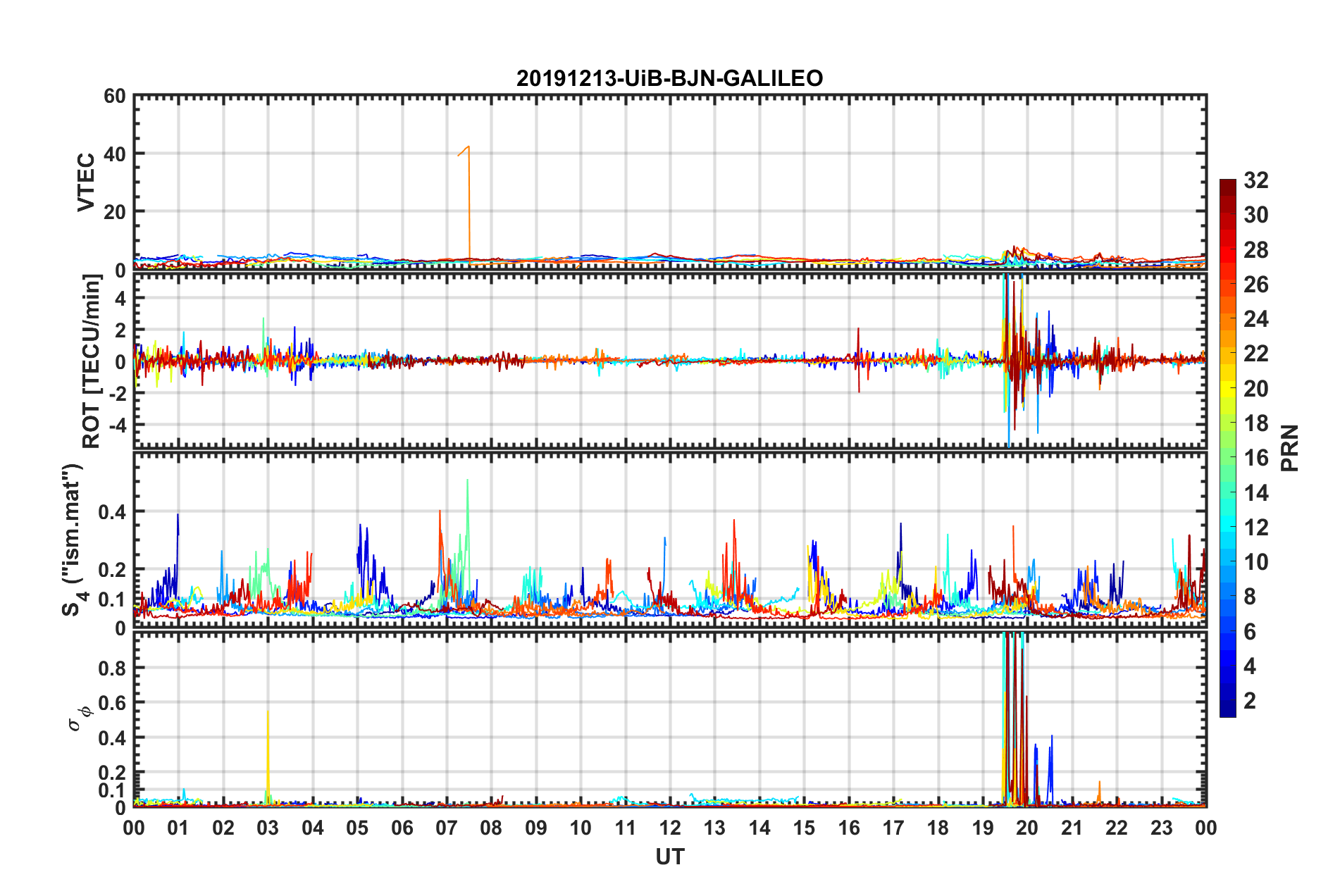The width and height of the screenshot is (1340, 896).
Task: Click the colorbar tick label 8
Action: pyautogui.click(x=1250, y=597)
